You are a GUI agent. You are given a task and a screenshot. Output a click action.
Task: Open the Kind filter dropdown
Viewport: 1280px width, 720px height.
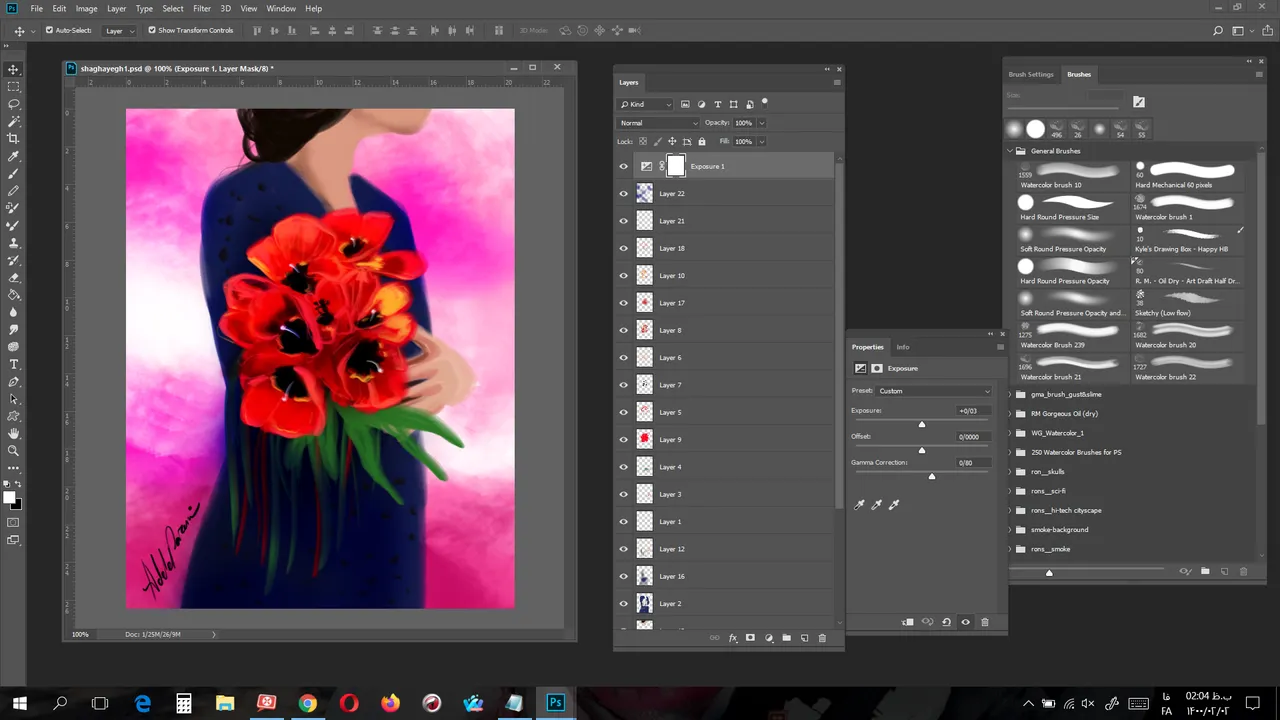pyautogui.click(x=646, y=104)
